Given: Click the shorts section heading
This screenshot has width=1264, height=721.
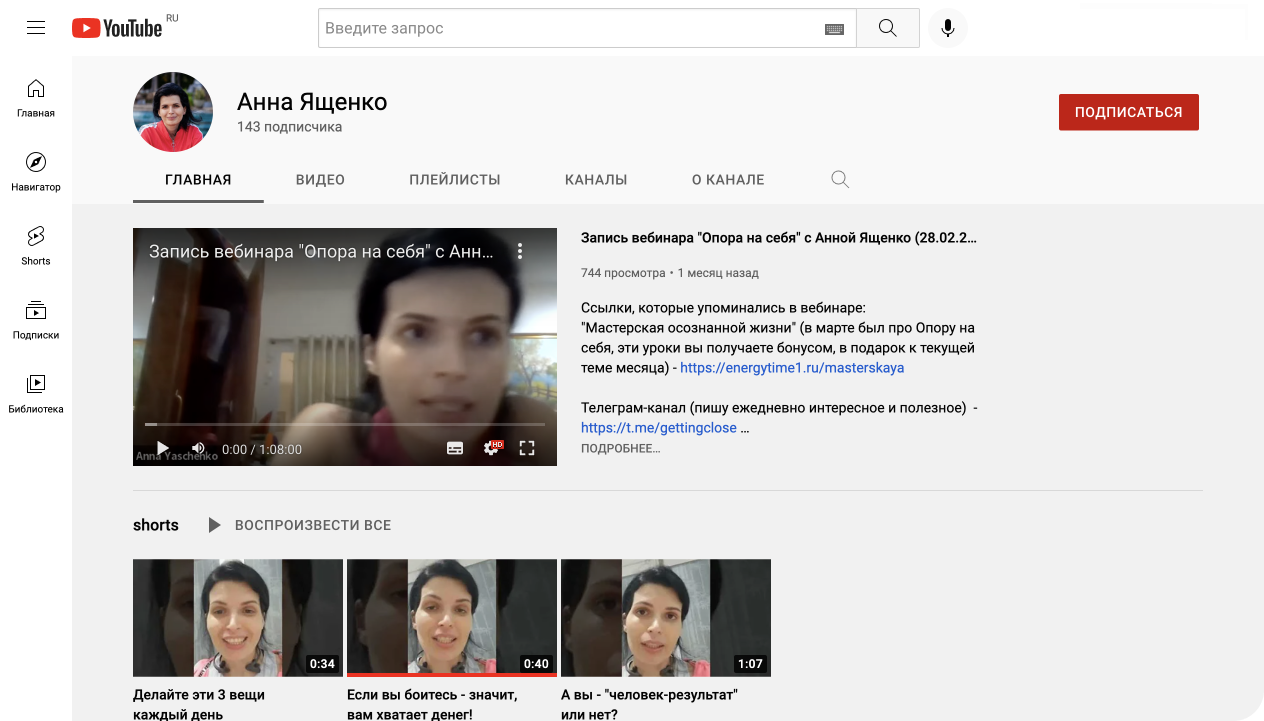Looking at the screenshot, I should tap(156, 525).
